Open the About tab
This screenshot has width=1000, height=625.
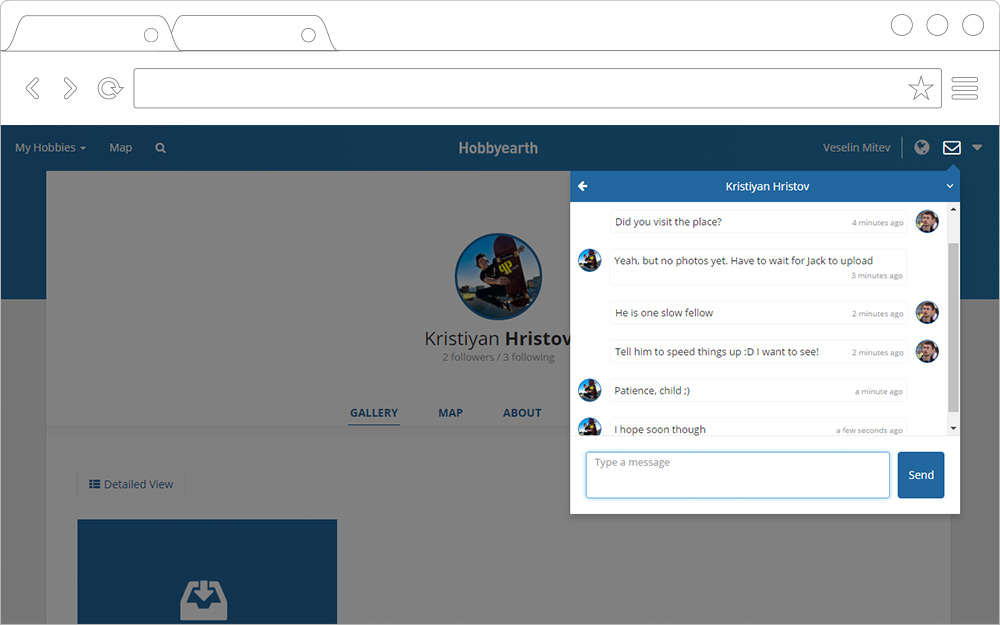pyautogui.click(x=522, y=413)
